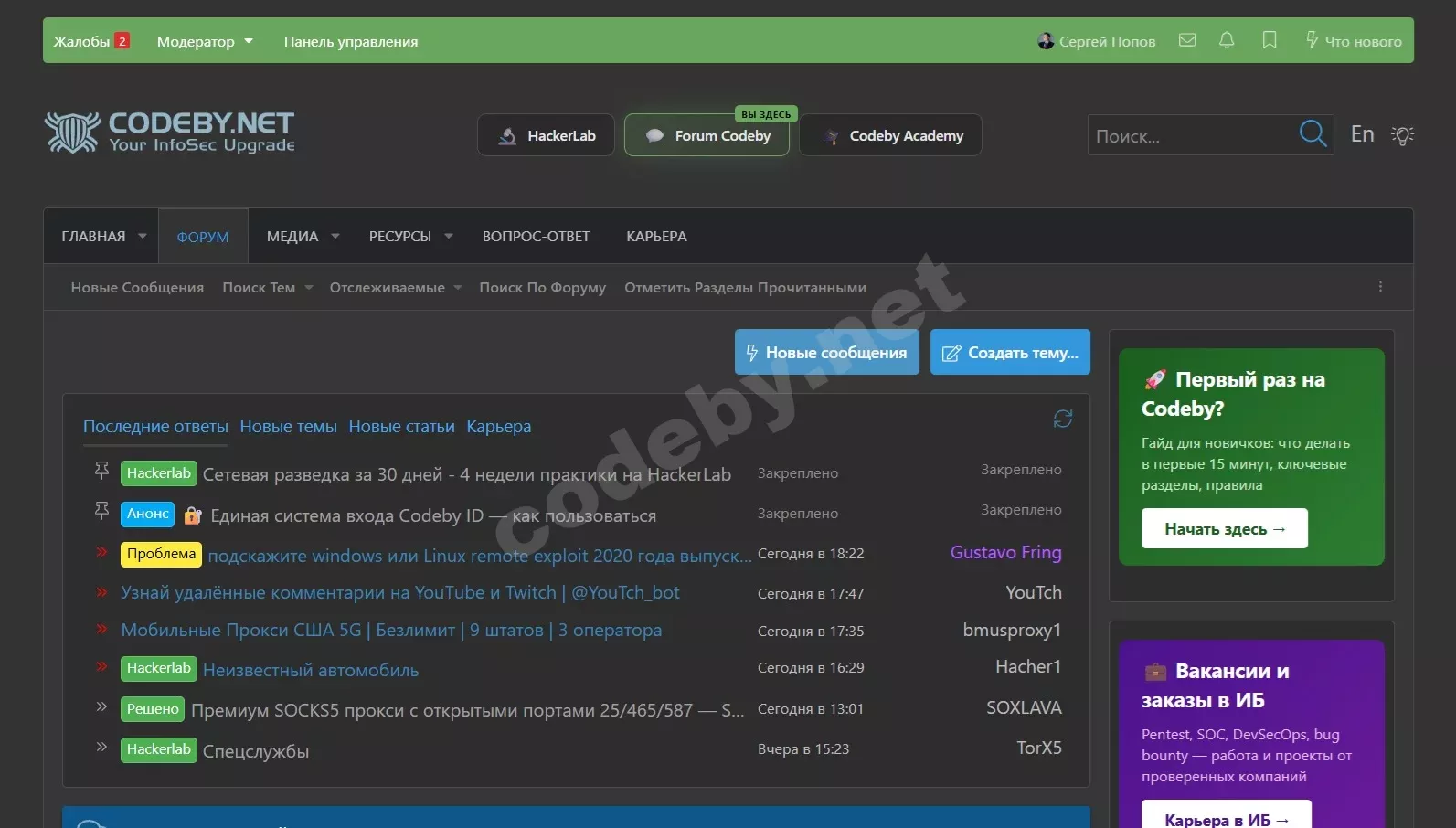
Task: Click the HackerLab site button
Action: tap(546, 135)
